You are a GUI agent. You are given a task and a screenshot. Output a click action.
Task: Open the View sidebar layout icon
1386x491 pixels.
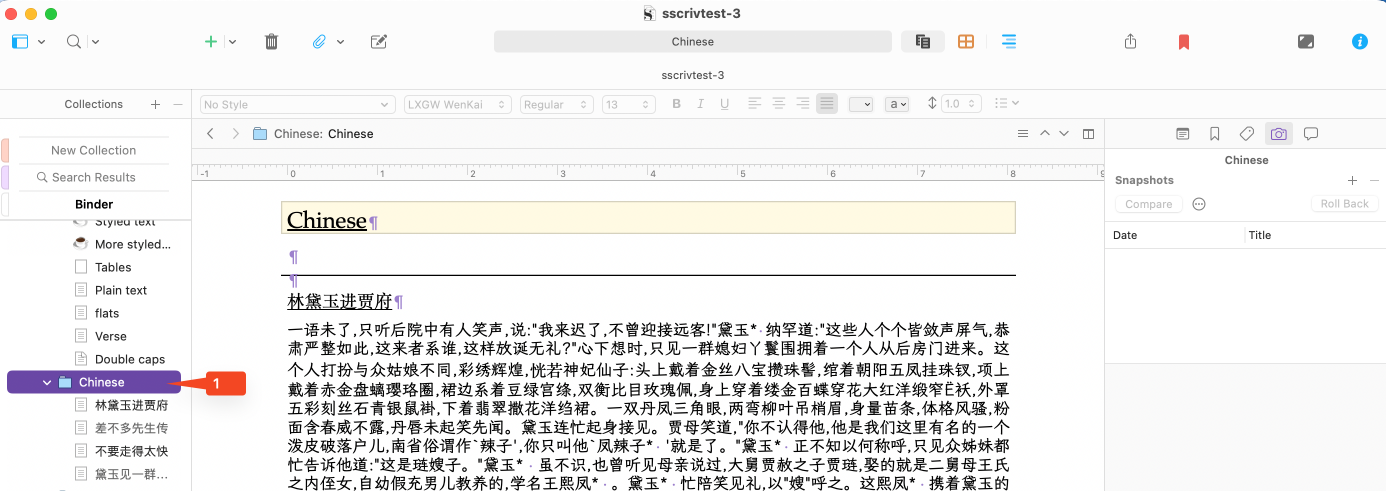tap(21, 42)
